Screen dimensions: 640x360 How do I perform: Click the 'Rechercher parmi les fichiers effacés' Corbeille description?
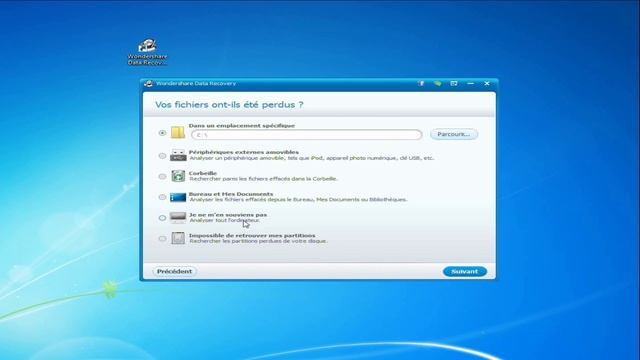(263, 179)
